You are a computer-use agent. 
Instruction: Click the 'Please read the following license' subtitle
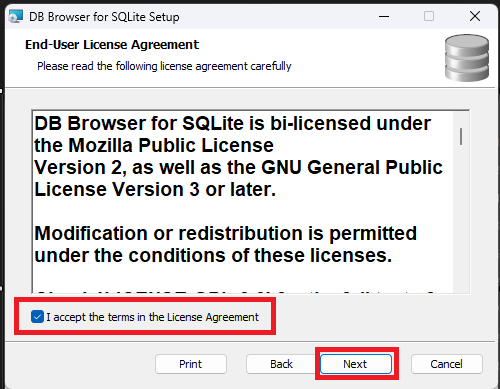pyautogui.click(x=164, y=66)
